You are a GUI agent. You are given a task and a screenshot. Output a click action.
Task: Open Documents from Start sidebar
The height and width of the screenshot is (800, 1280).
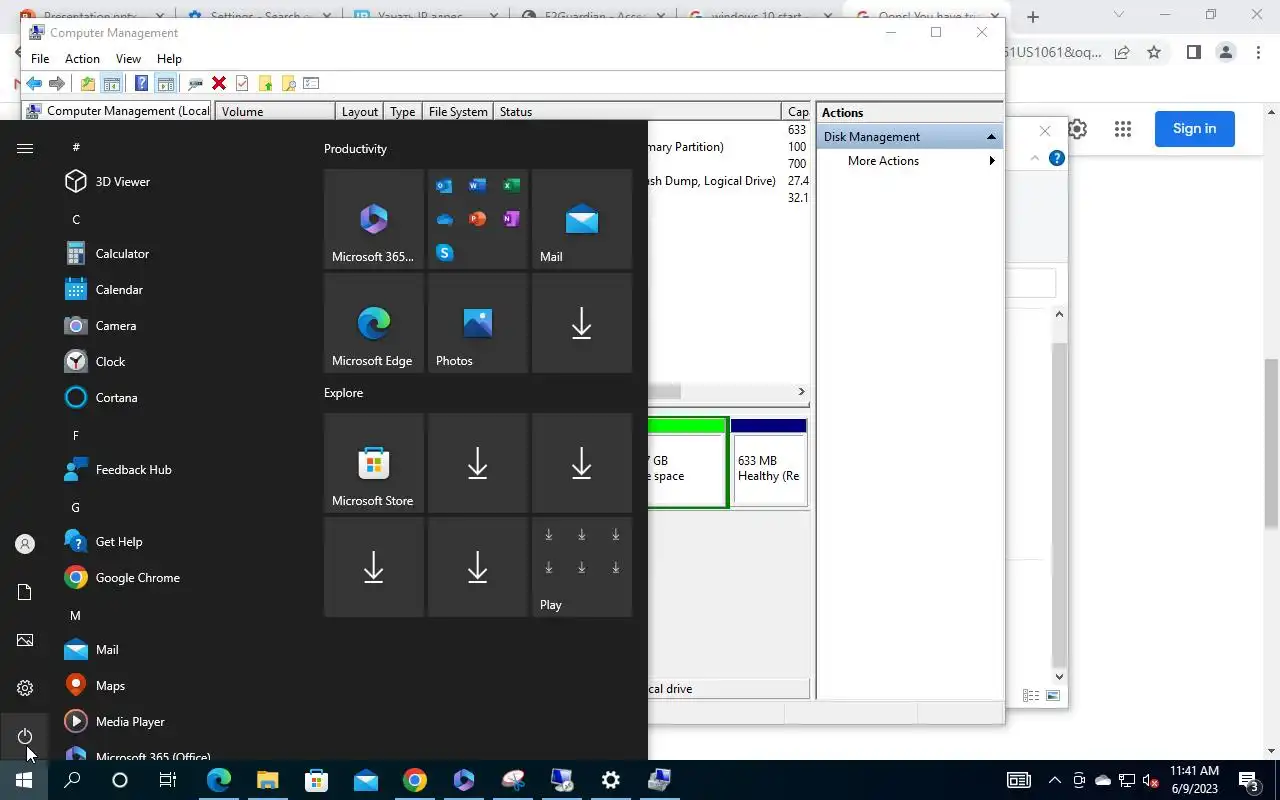pos(25,592)
